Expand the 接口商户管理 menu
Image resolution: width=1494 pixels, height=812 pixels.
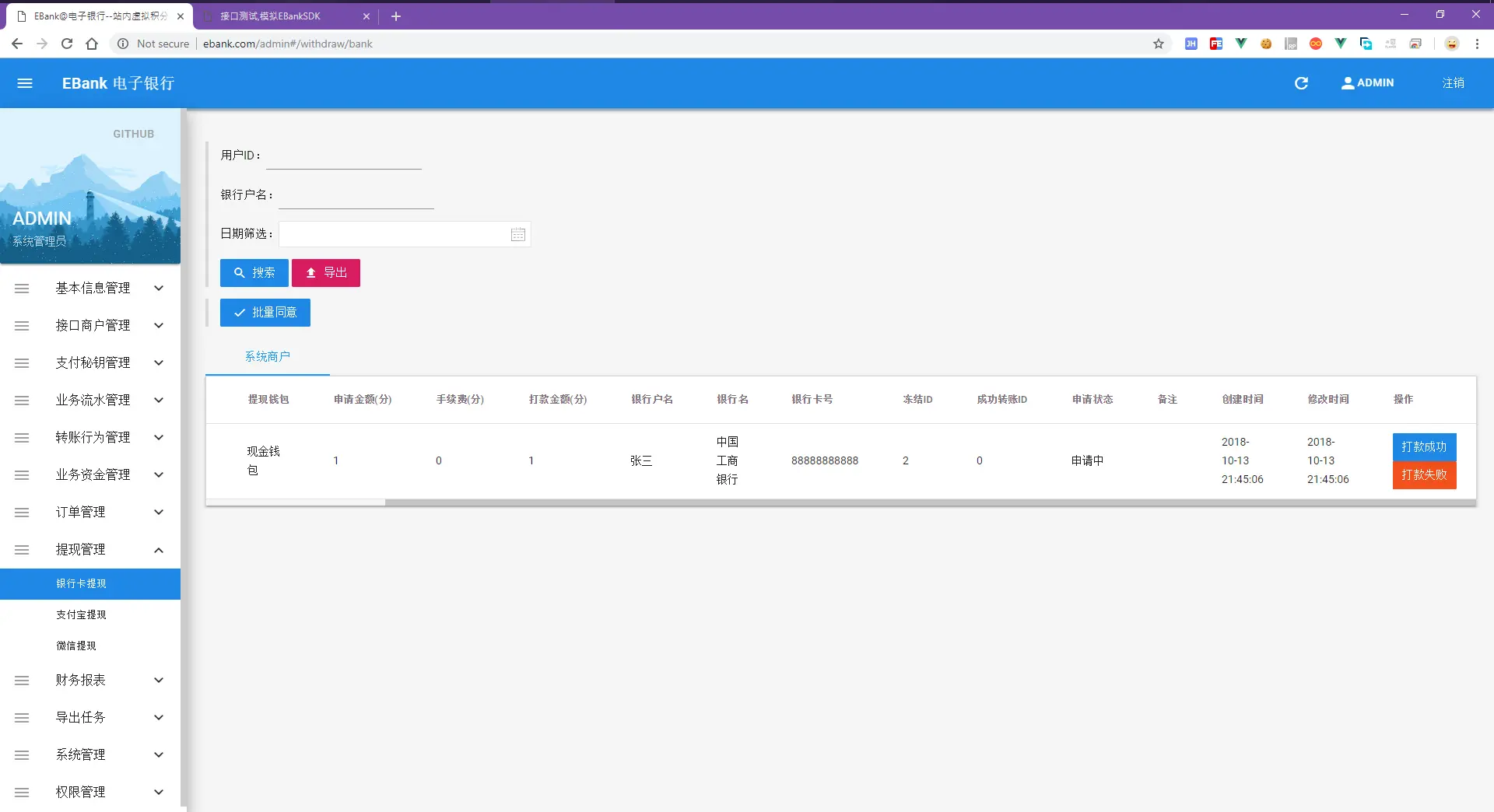(x=90, y=326)
